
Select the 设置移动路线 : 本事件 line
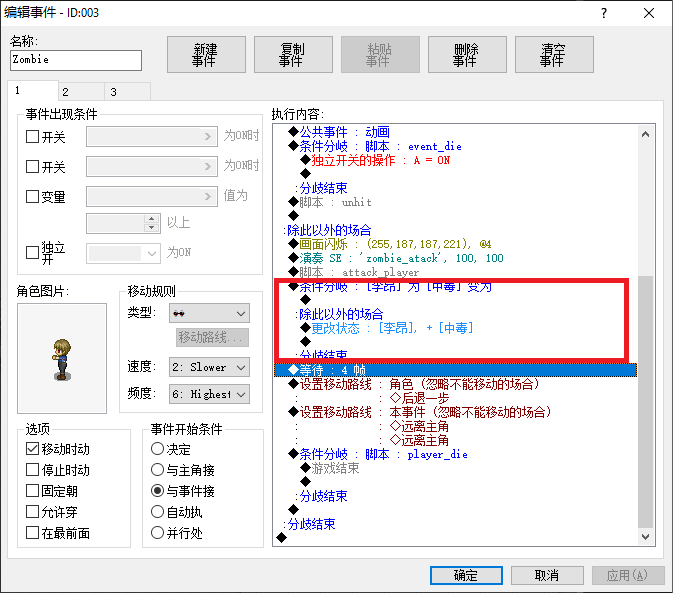(x=419, y=412)
